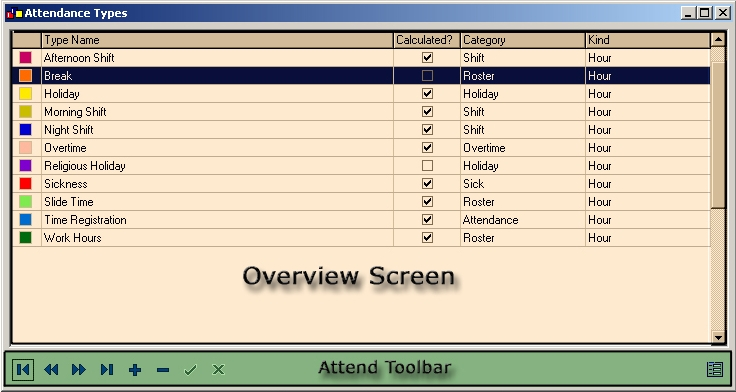Click the crimson swatch of Afternoon Shift

pyautogui.click(x=25, y=57)
